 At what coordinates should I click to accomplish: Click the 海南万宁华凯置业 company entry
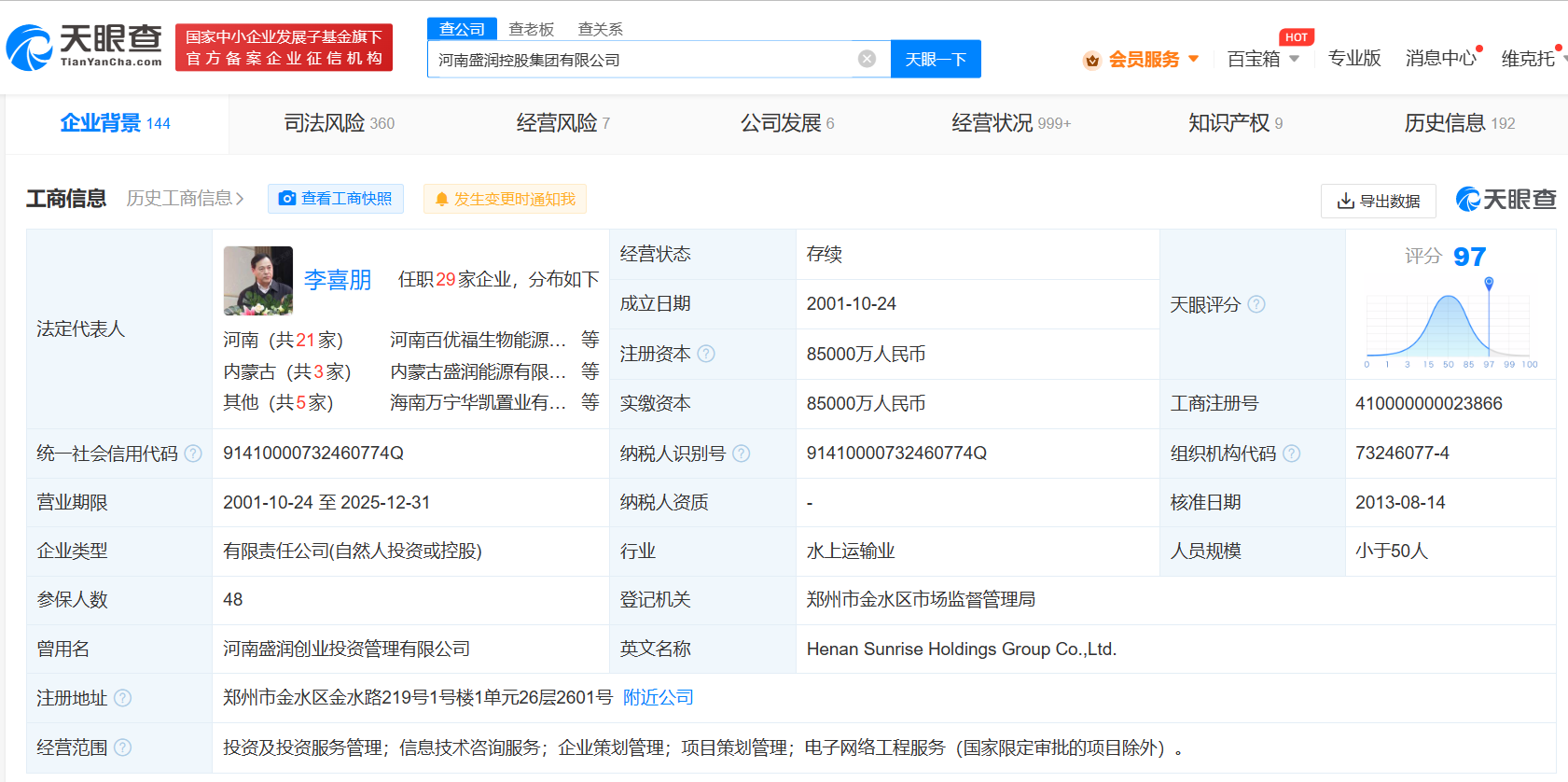pos(478,402)
